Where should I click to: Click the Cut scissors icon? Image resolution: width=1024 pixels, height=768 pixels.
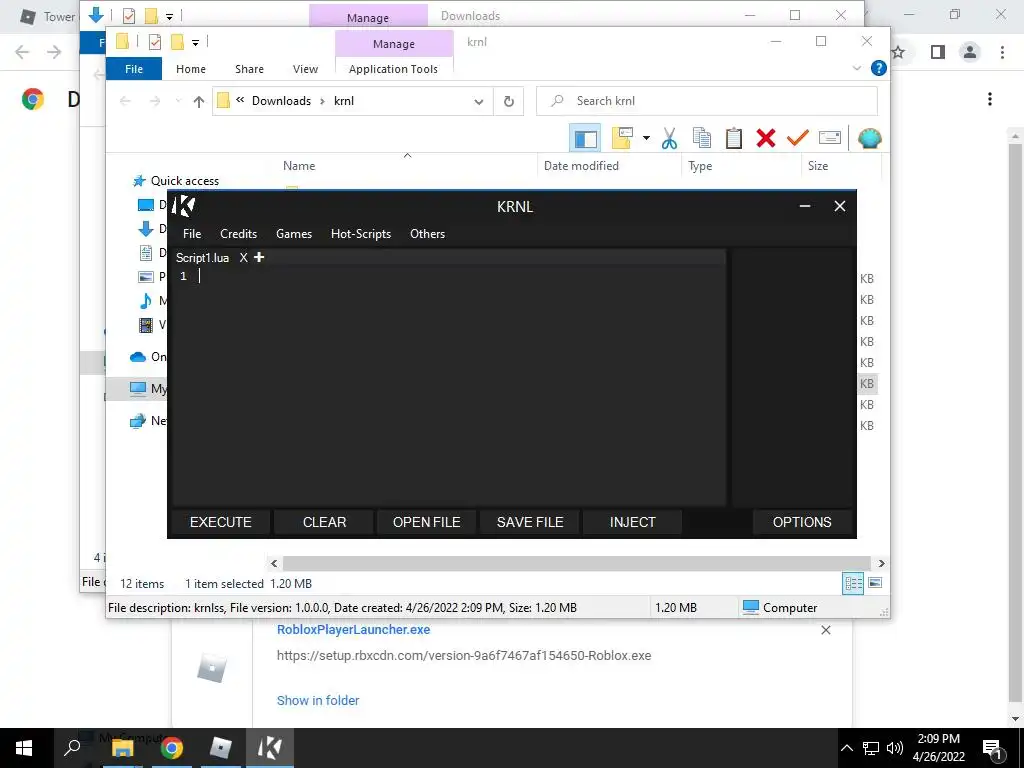(669, 138)
